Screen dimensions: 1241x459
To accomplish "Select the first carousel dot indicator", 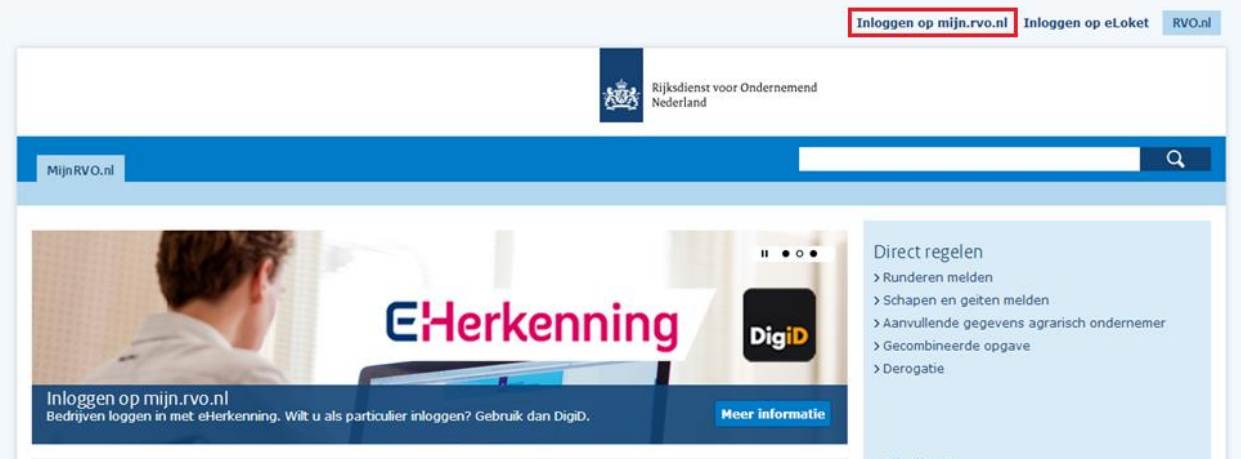I will [x=786, y=254].
